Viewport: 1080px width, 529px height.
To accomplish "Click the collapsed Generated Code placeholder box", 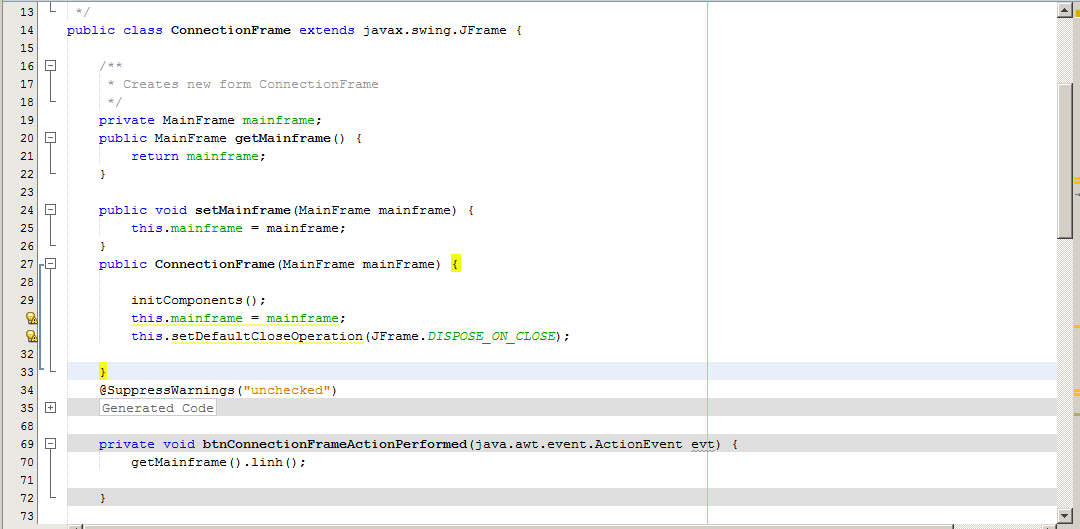I will click(158, 408).
